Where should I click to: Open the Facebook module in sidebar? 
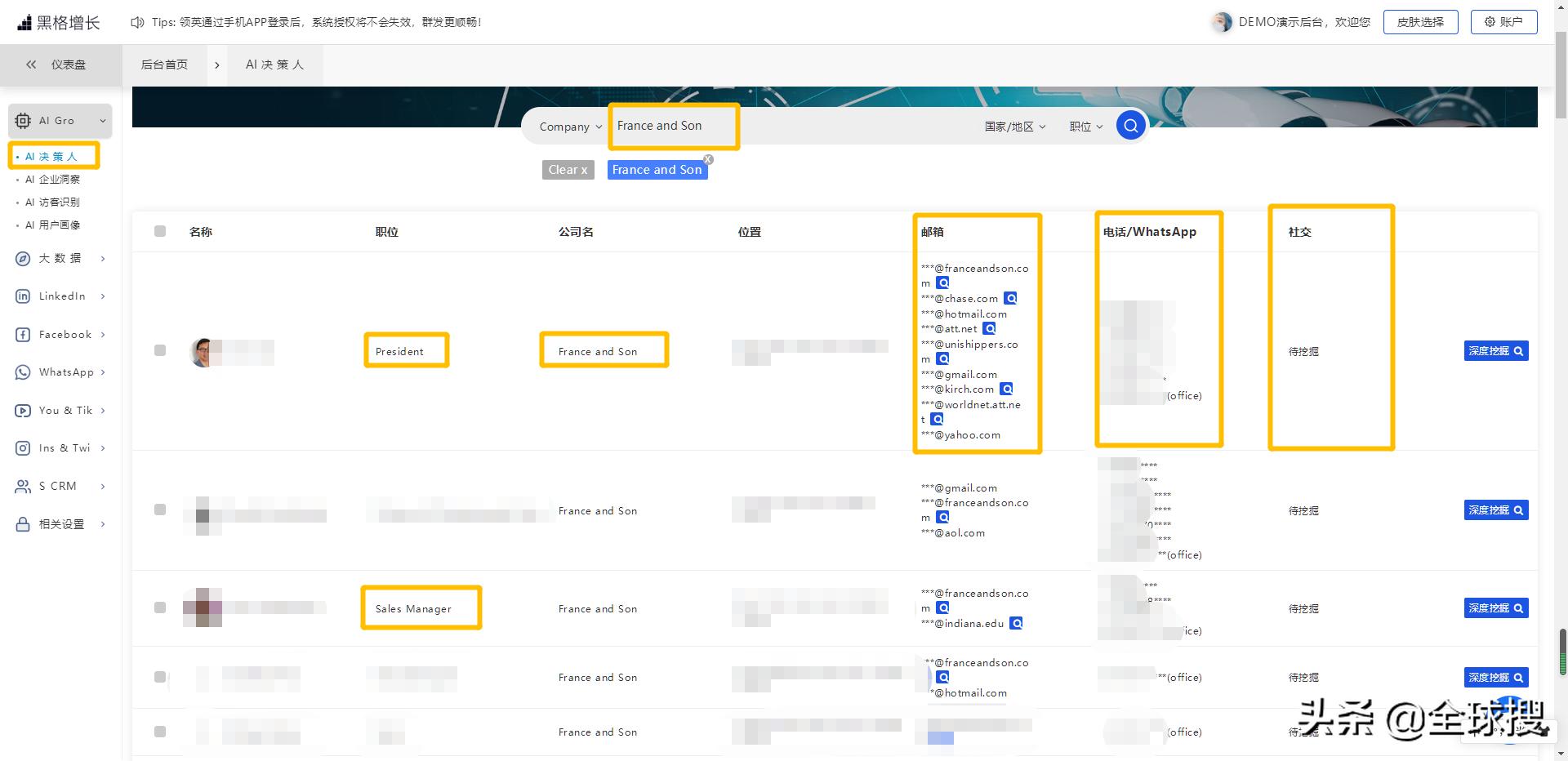66,334
